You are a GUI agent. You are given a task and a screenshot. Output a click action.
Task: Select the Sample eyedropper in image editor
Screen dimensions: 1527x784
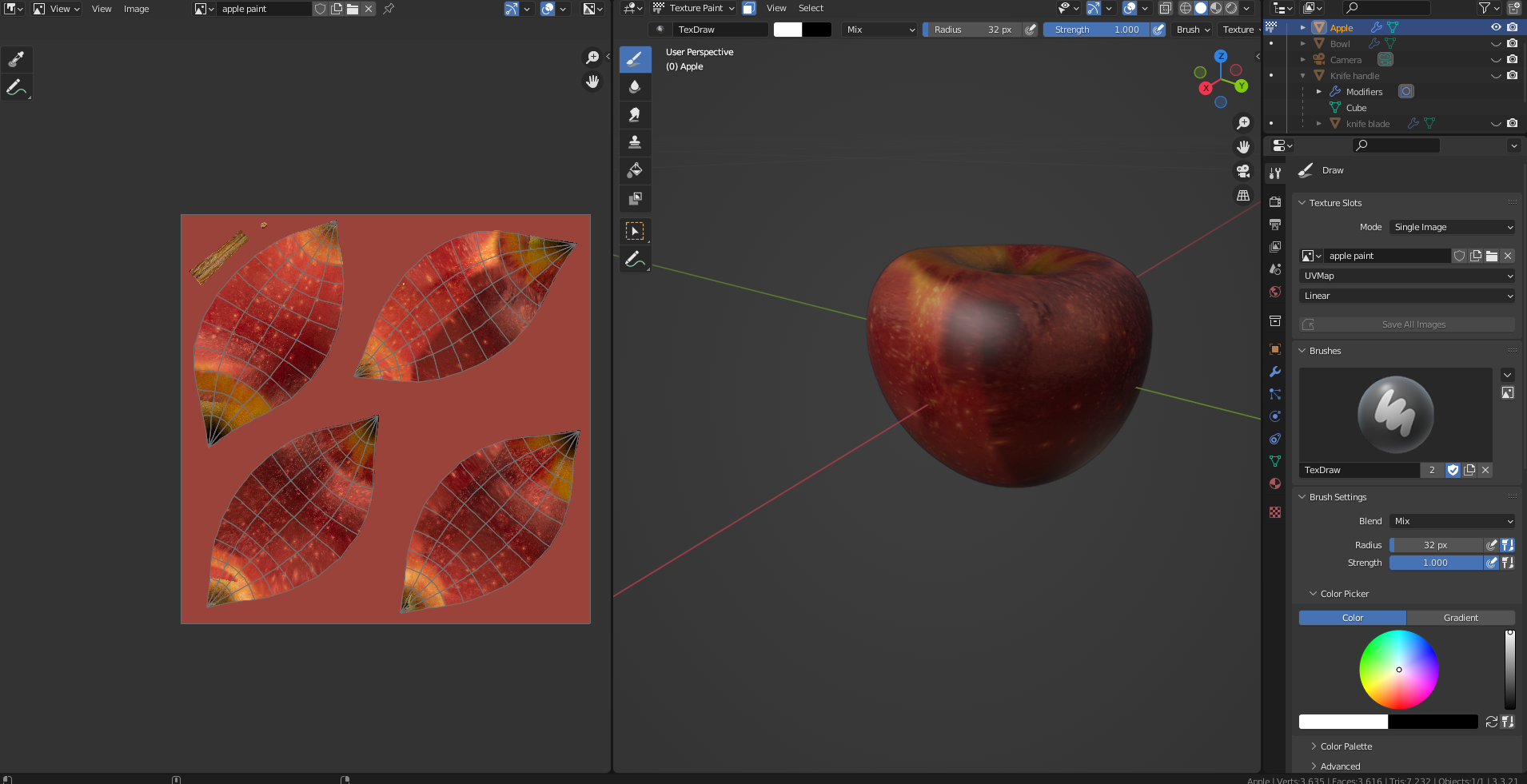16,59
